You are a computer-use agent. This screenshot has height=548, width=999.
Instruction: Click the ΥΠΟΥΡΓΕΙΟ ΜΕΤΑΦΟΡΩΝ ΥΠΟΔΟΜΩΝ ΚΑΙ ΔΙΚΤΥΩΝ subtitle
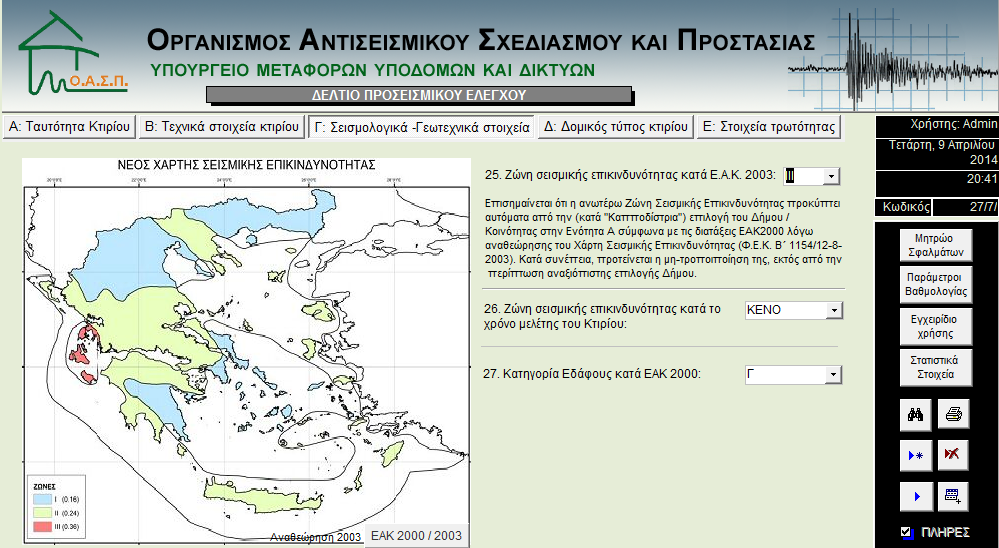tap(373, 69)
